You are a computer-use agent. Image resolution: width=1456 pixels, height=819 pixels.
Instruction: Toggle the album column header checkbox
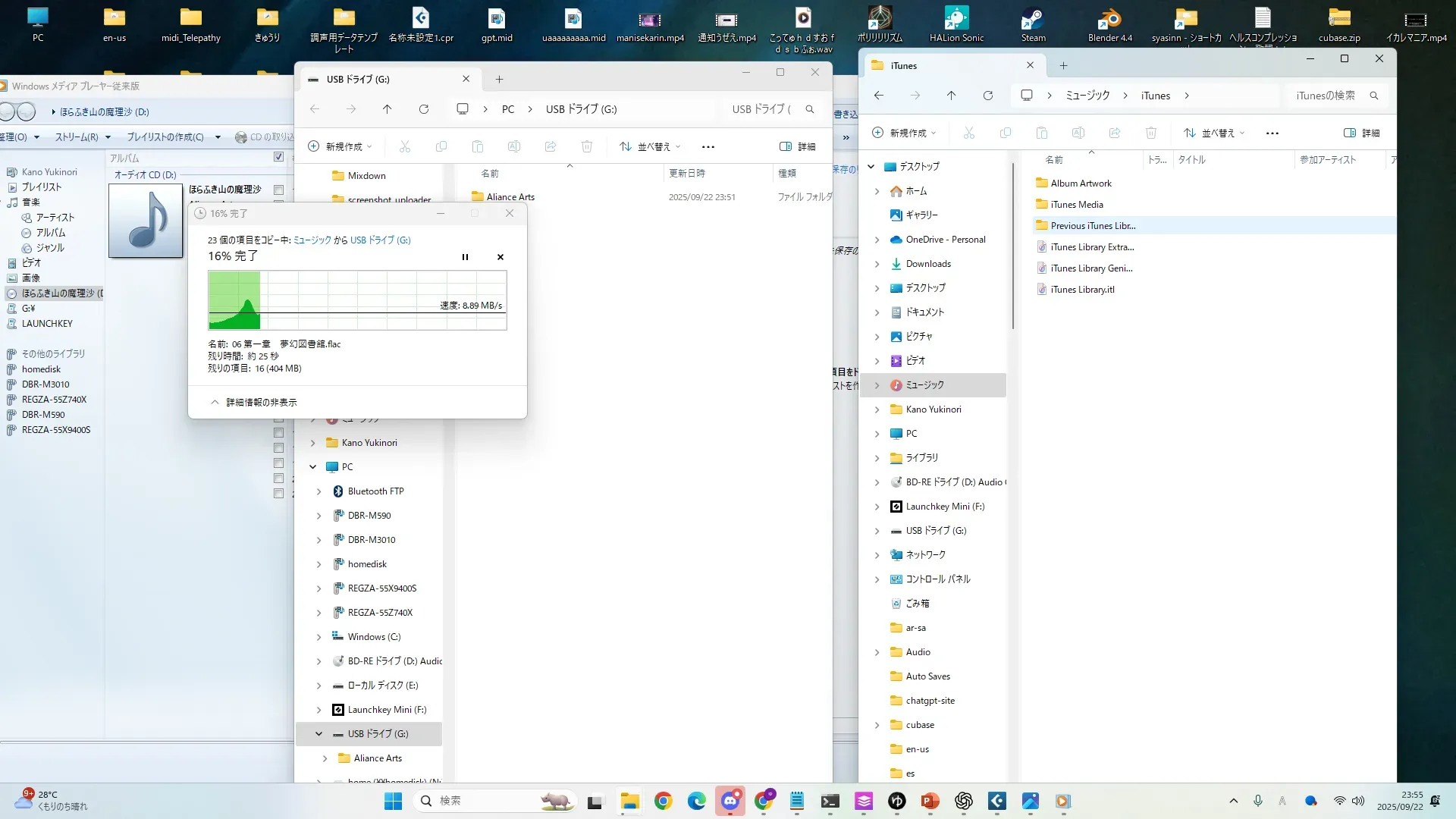(278, 157)
